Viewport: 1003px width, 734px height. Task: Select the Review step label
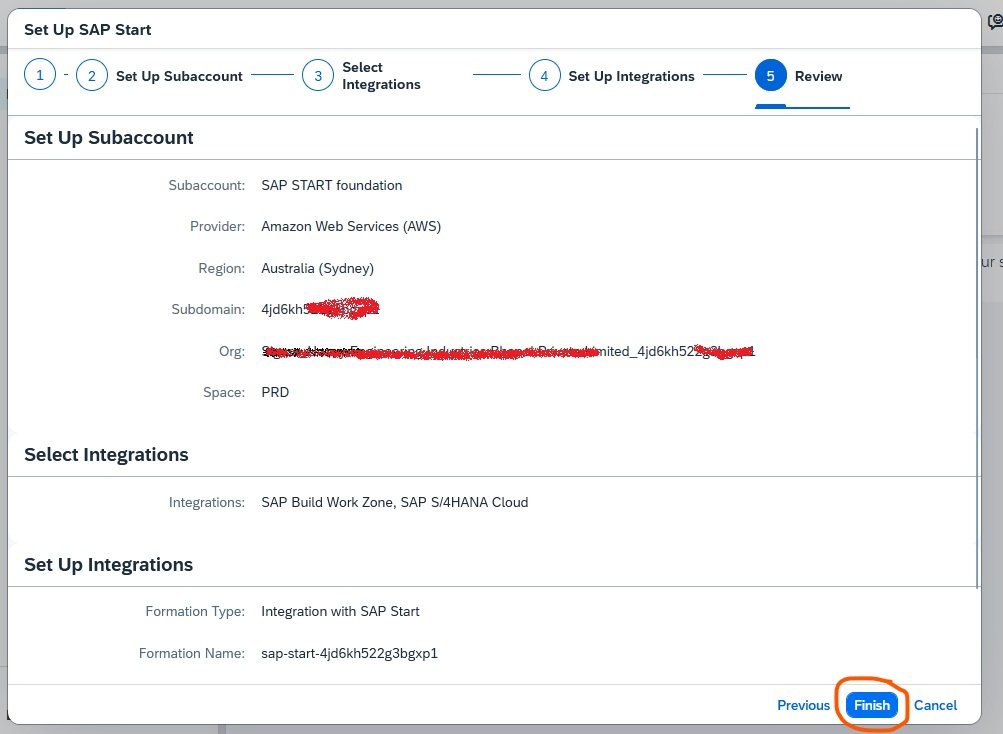pos(818,76)
